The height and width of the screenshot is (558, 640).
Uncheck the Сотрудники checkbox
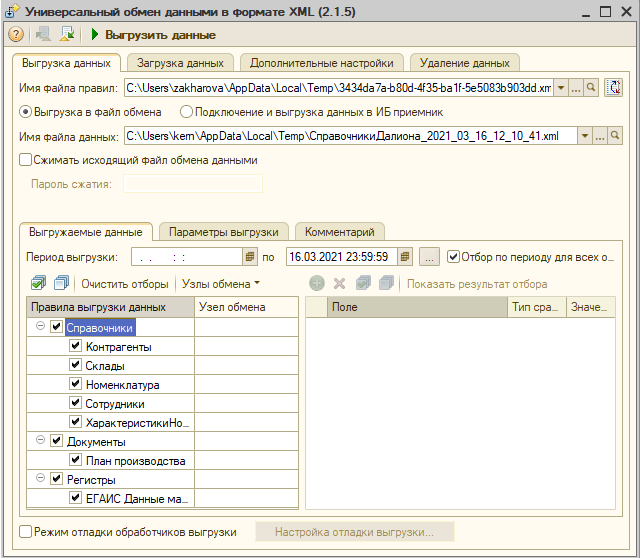click(75, 402)
